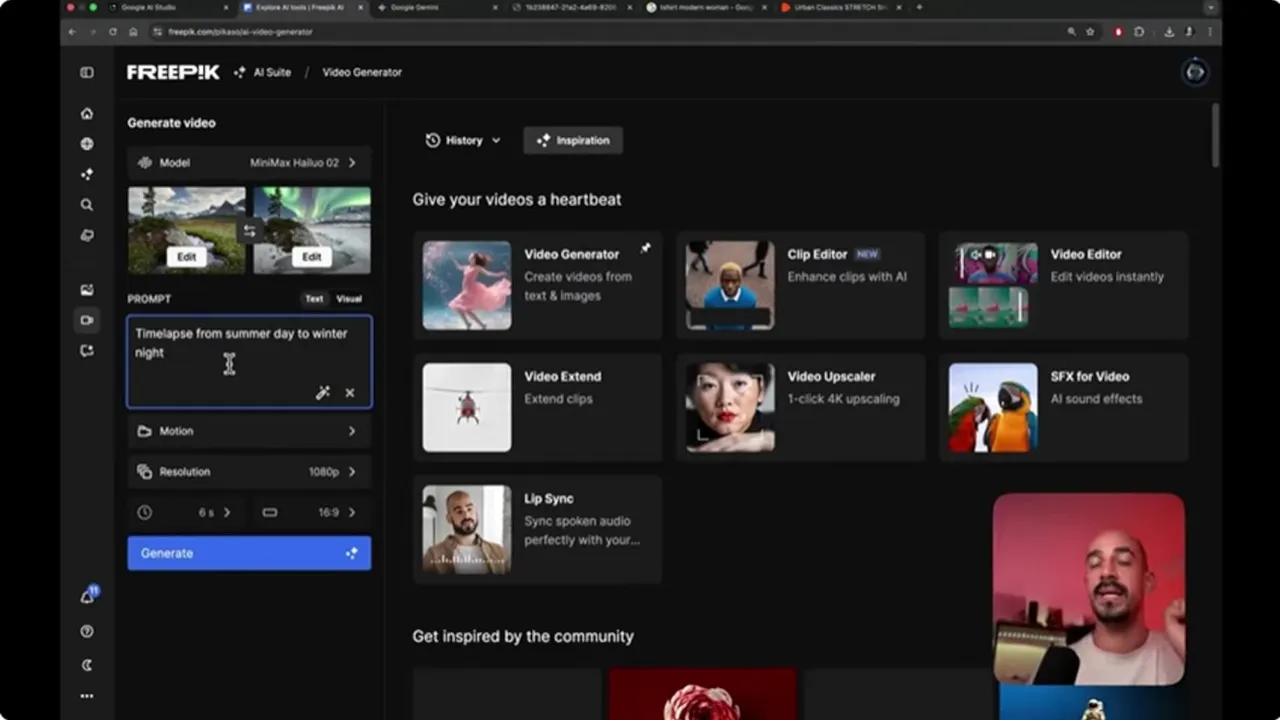Open the SFX for Video card

(1063, 407)
